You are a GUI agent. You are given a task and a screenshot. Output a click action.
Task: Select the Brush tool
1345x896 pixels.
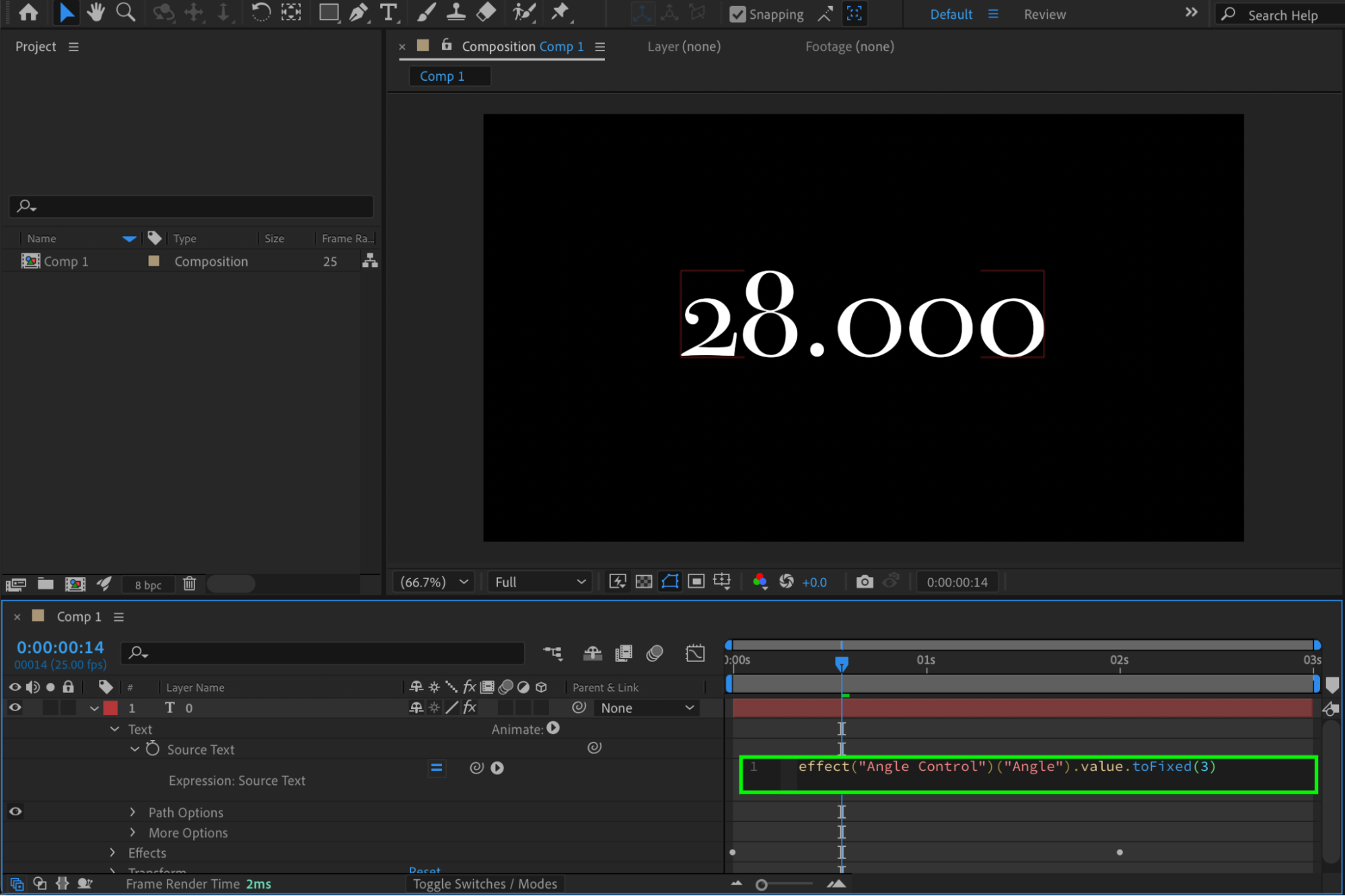click(x=426, y=12)
